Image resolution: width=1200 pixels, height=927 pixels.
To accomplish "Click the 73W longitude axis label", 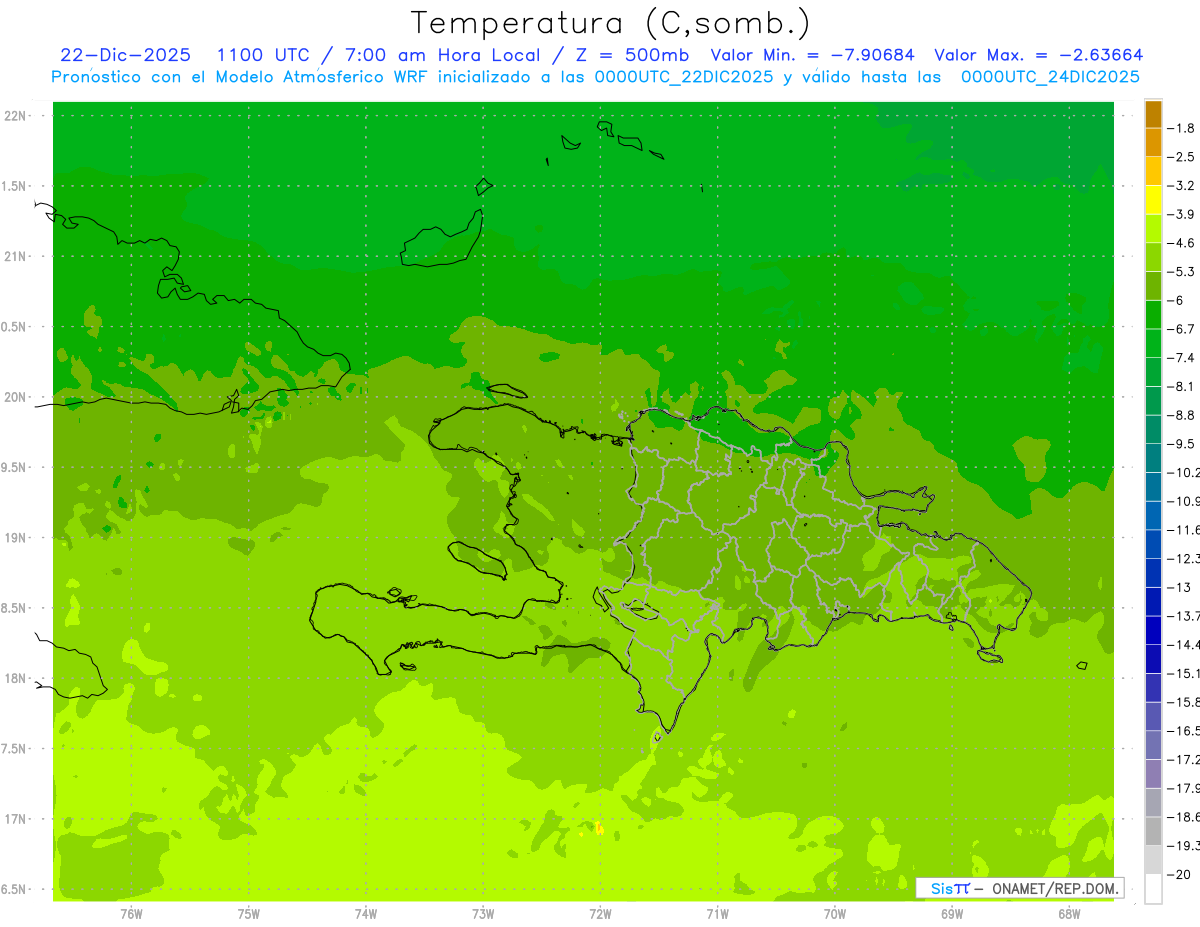I will [483, 913].
